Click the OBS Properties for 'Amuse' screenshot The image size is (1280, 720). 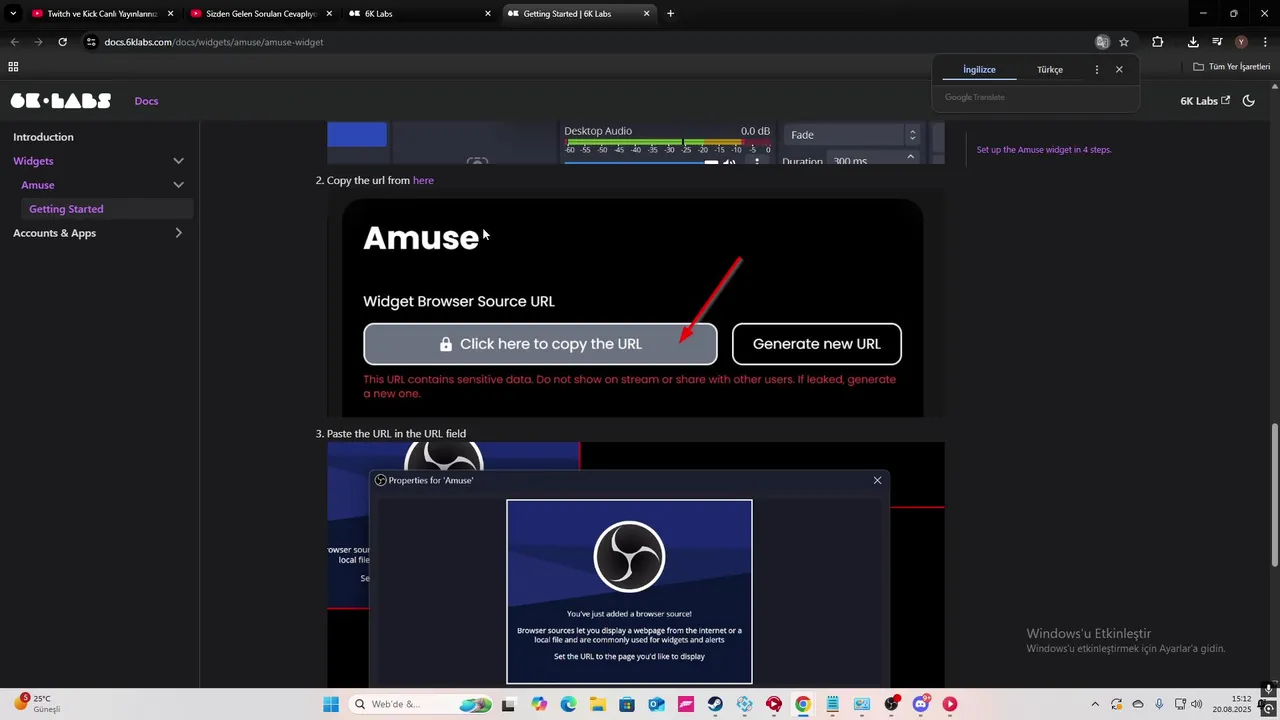(636, 565)
